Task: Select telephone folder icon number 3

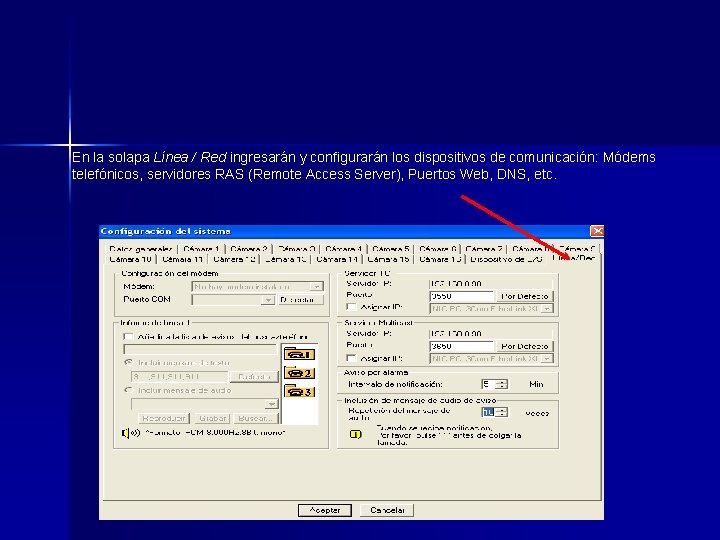Action: 299,391
